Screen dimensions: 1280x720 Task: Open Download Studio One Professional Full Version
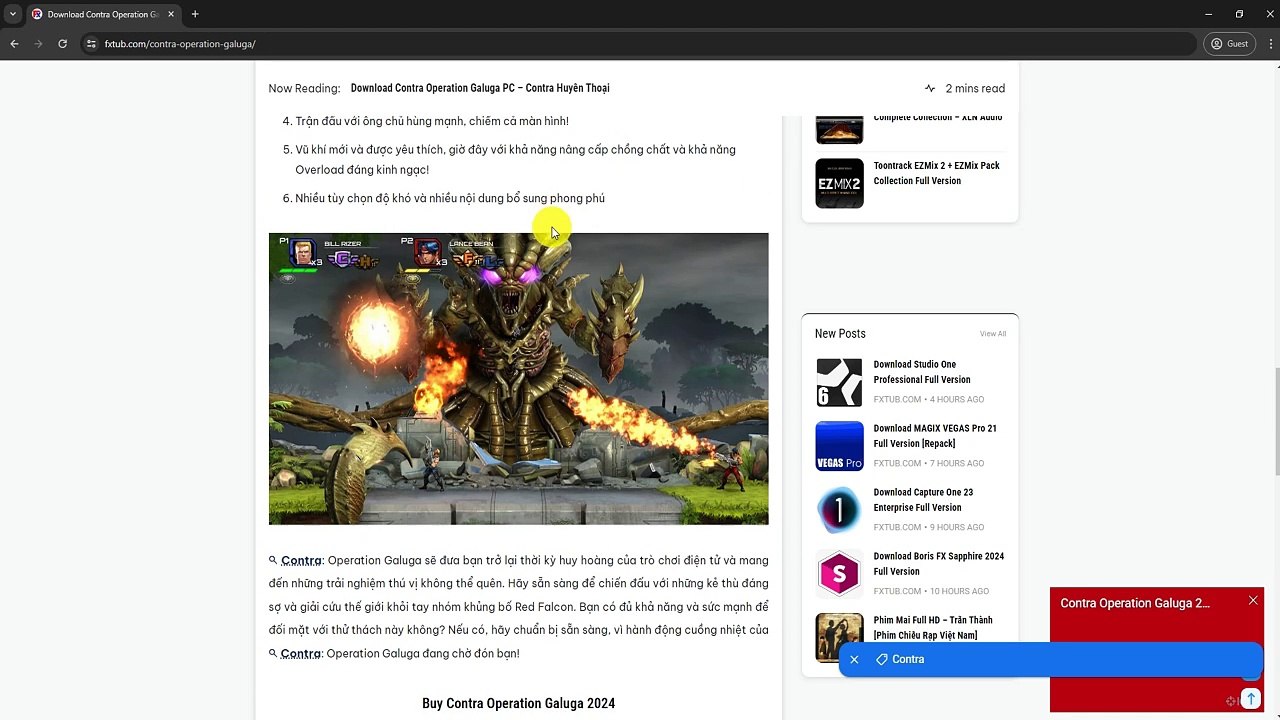coord(922,372)
